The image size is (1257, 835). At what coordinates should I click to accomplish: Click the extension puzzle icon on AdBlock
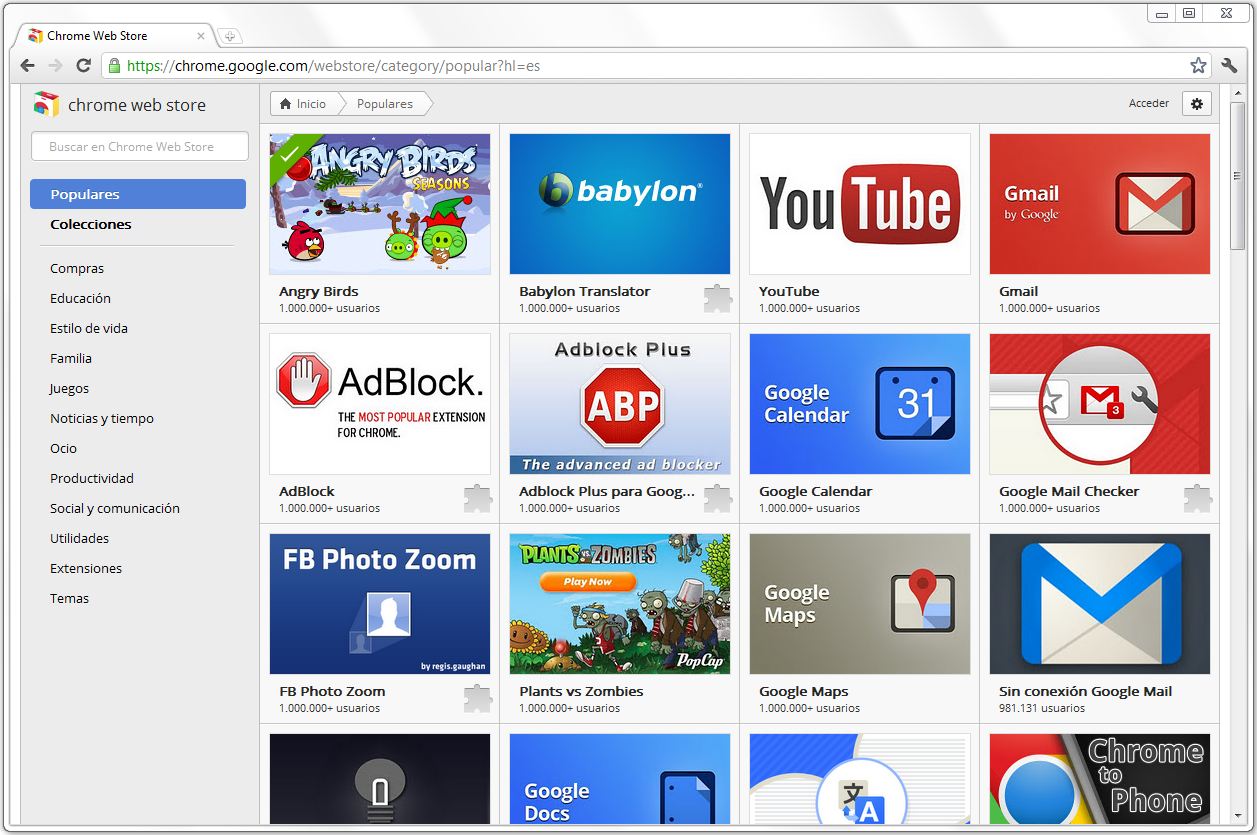[478, 498]
